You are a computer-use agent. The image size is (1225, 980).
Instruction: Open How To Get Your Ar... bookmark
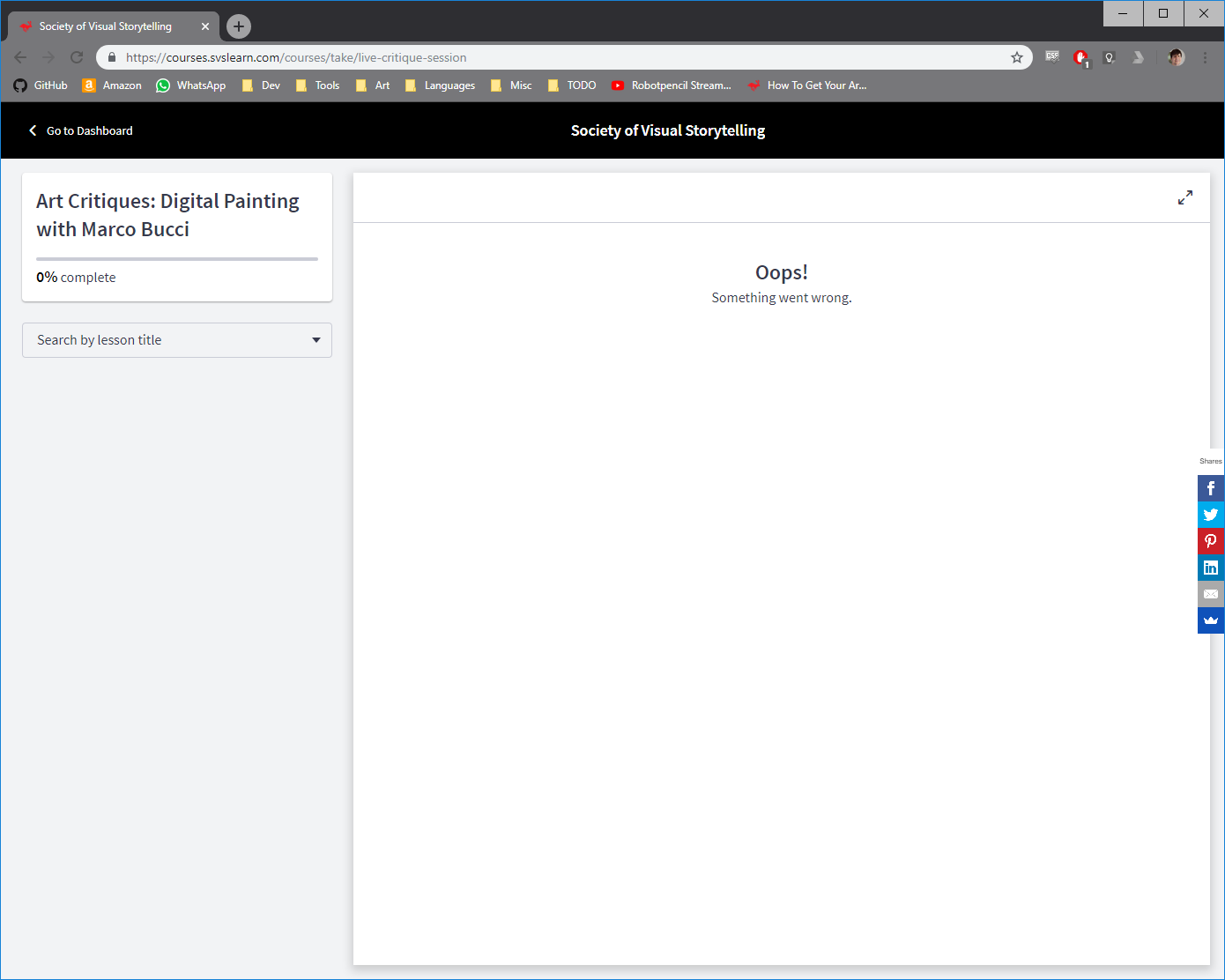click(807, 85)
